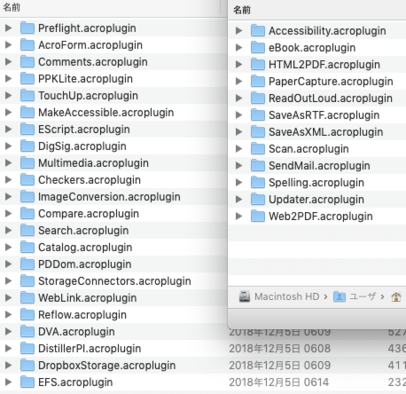Expand the WebLink.acroplugin disclosure triangle
The image size is (406, 394).
[x=8, y=298]
